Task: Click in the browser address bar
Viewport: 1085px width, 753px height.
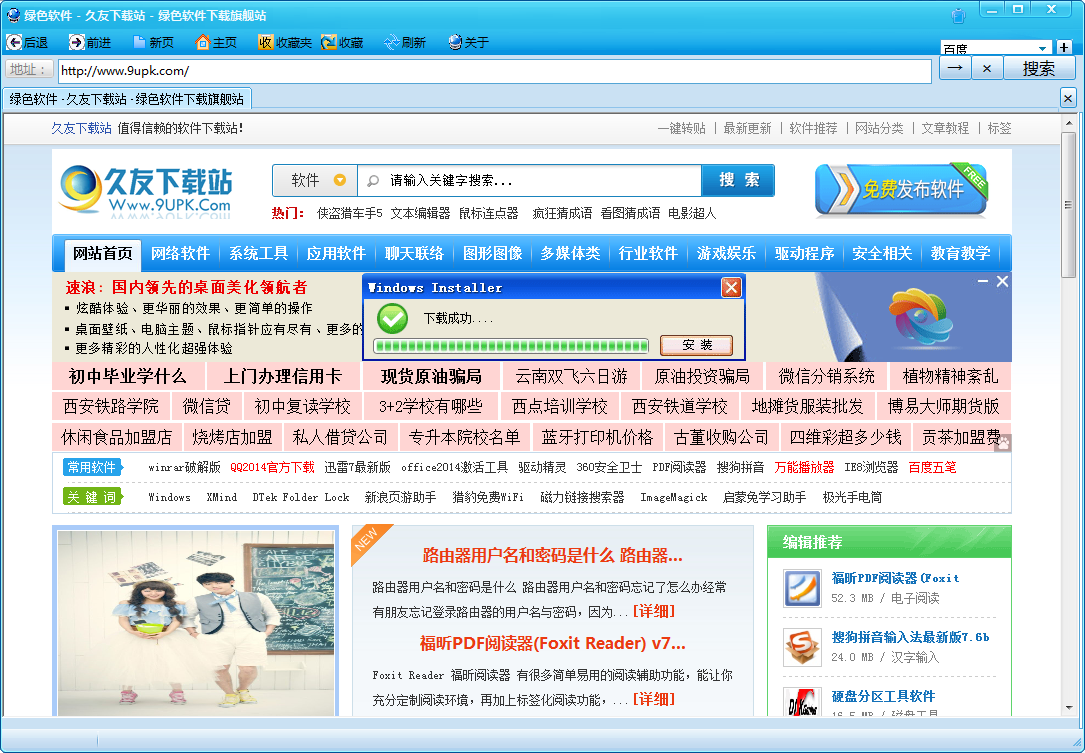Action: tap(495, 71)
